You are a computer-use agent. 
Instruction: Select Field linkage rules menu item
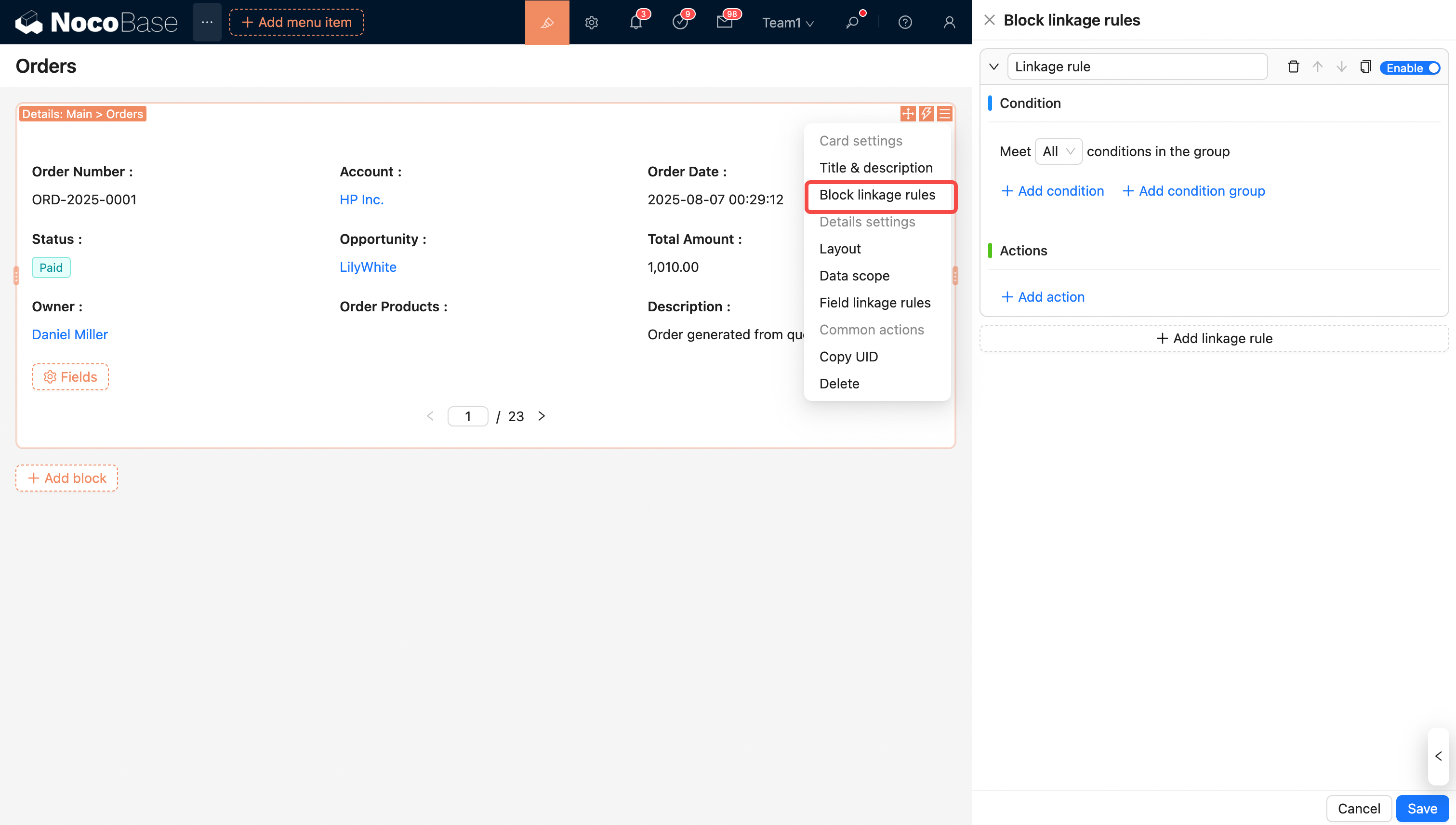pos(875,303)
